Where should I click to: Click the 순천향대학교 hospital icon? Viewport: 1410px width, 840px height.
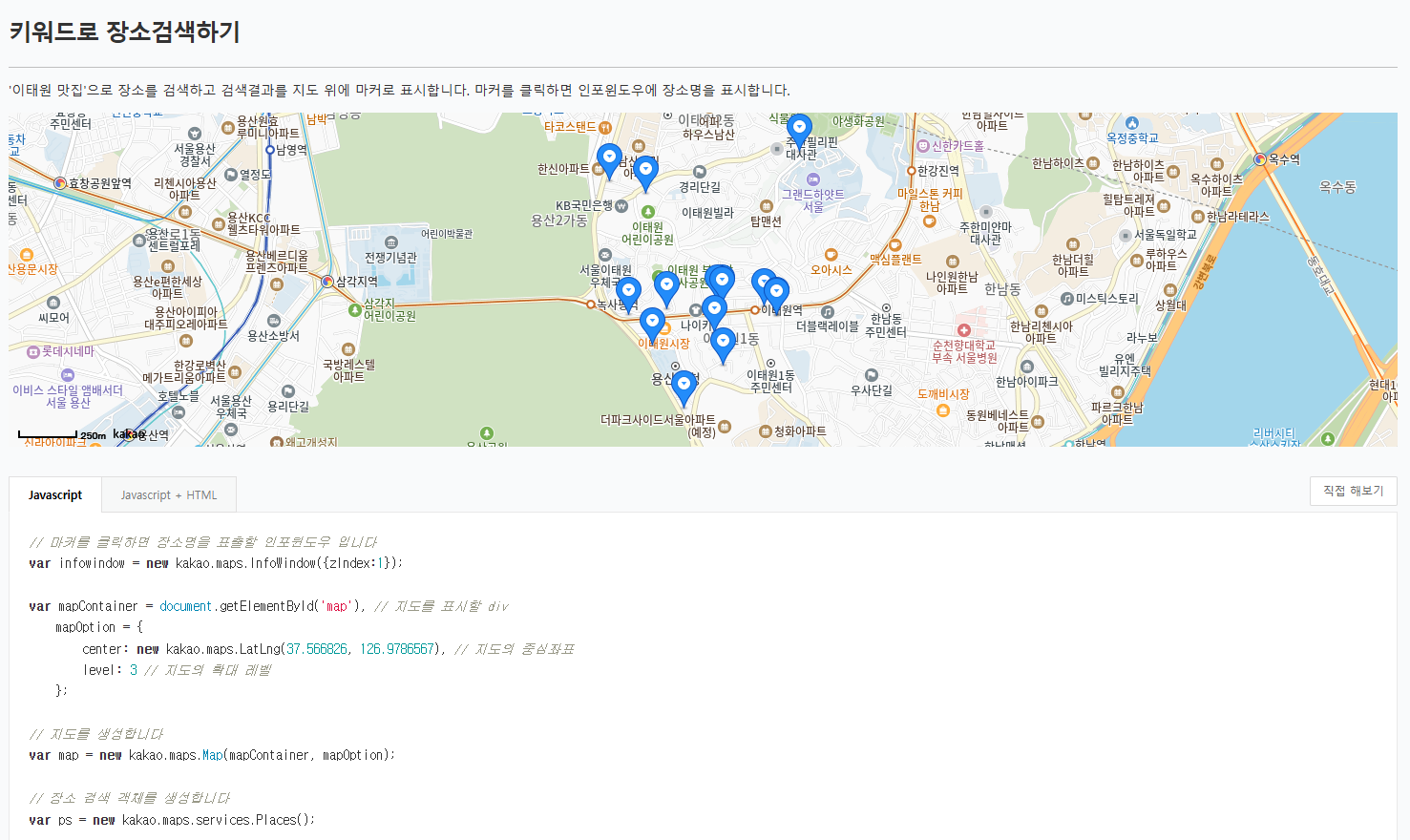pyautogui.click(x=964, y=330)
